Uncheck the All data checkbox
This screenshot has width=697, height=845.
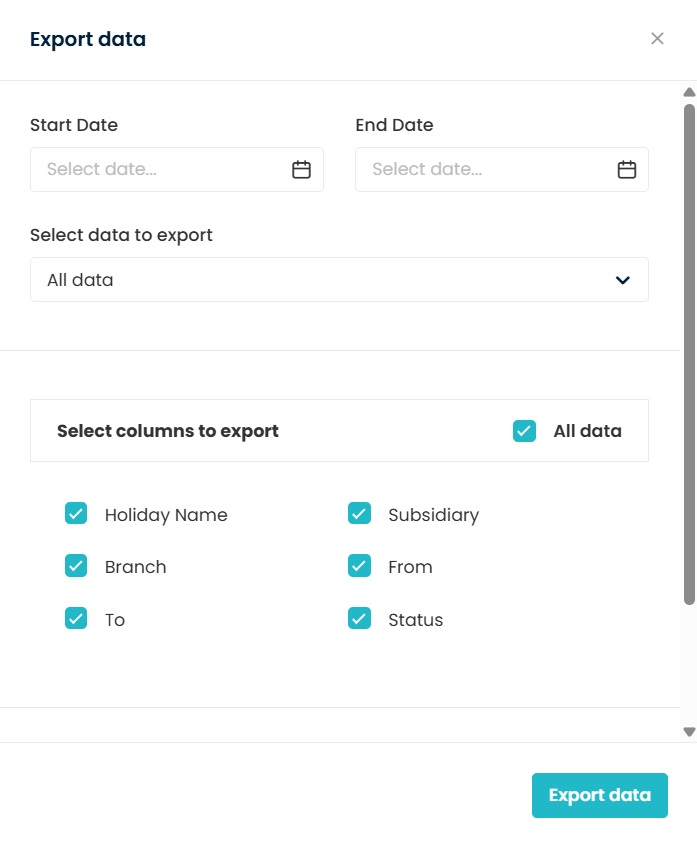coord(524,431)
